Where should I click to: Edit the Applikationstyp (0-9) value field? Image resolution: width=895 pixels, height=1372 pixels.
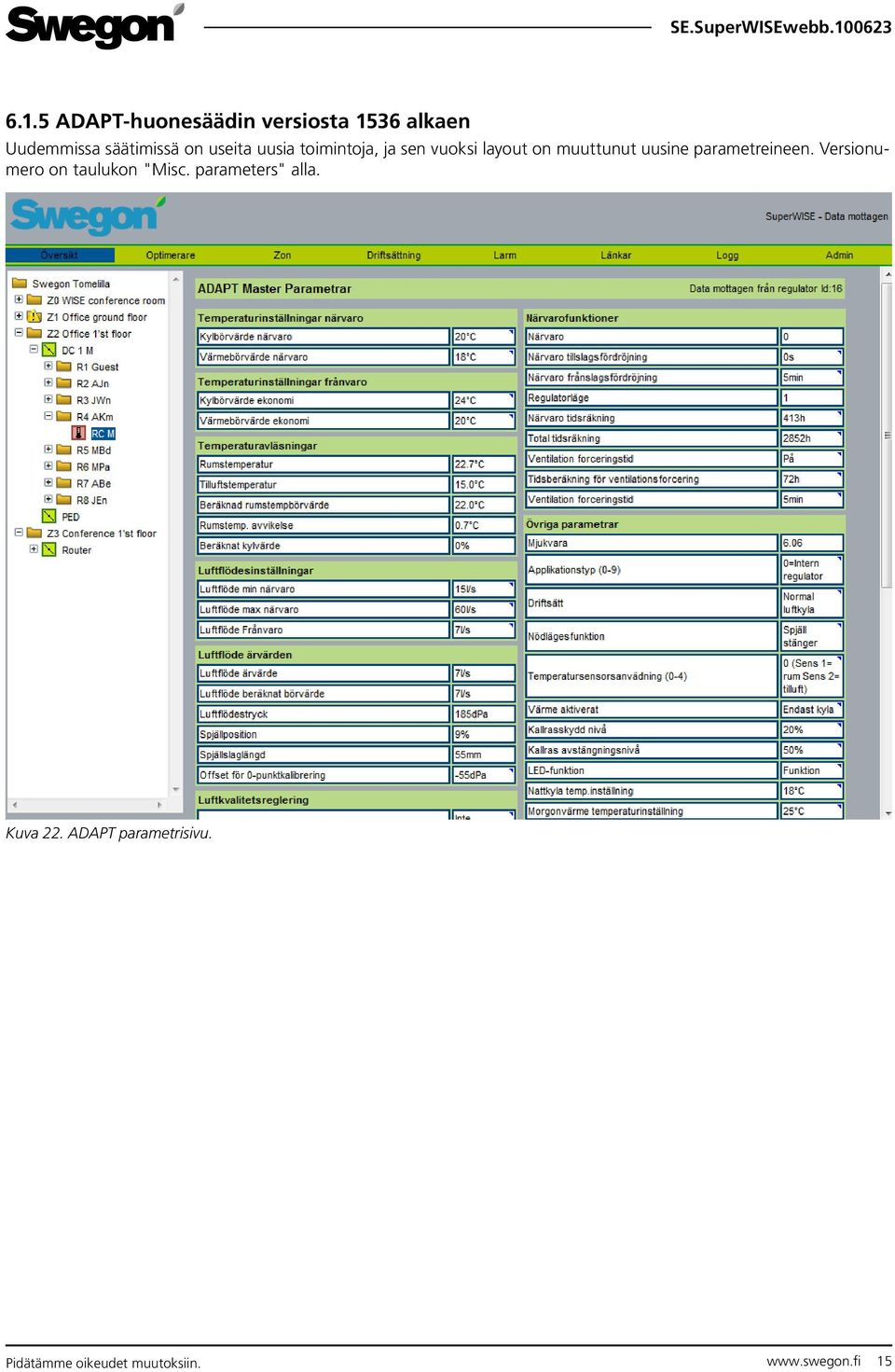click(x=812, y=570)
